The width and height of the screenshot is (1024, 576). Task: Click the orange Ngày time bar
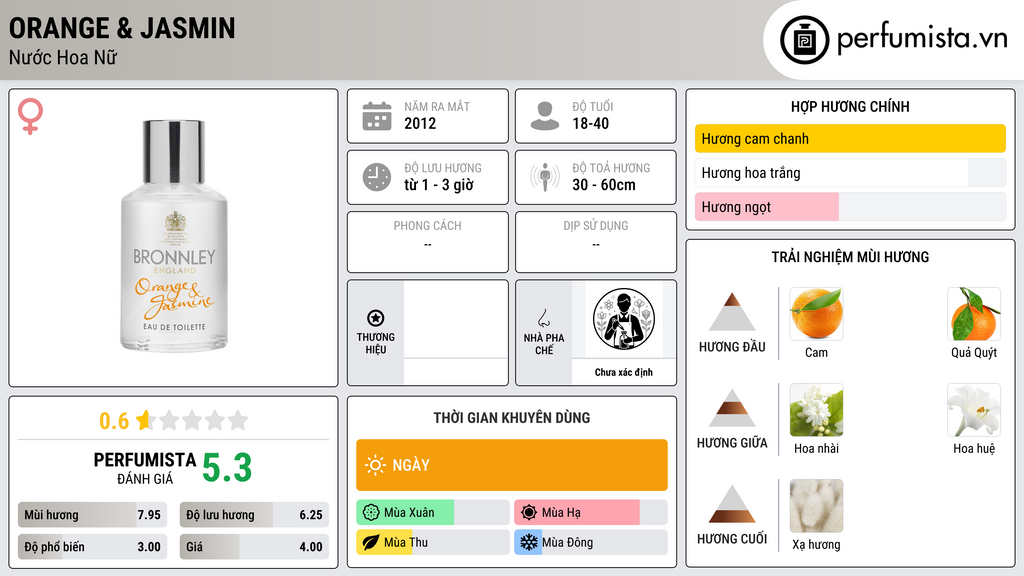pyautogui.click(x=512, y=465)
